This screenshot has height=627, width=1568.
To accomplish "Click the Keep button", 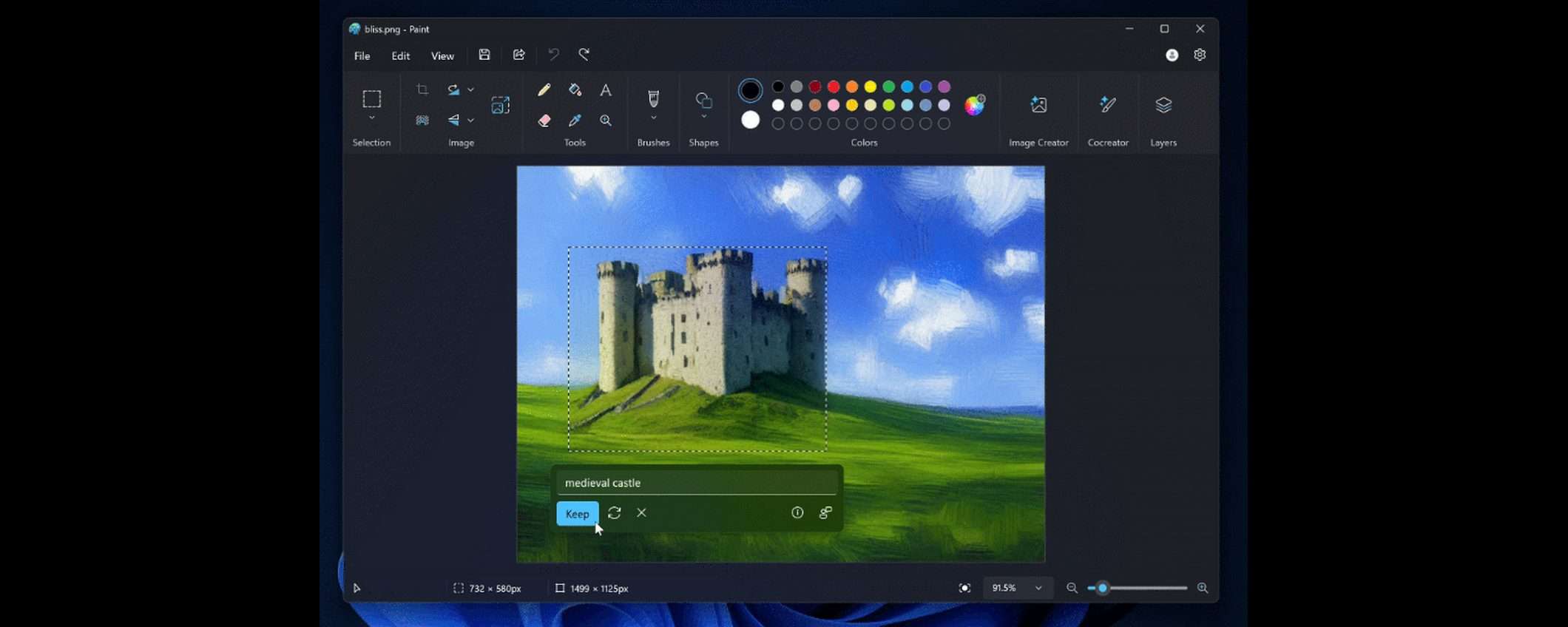I will [577, 514].
